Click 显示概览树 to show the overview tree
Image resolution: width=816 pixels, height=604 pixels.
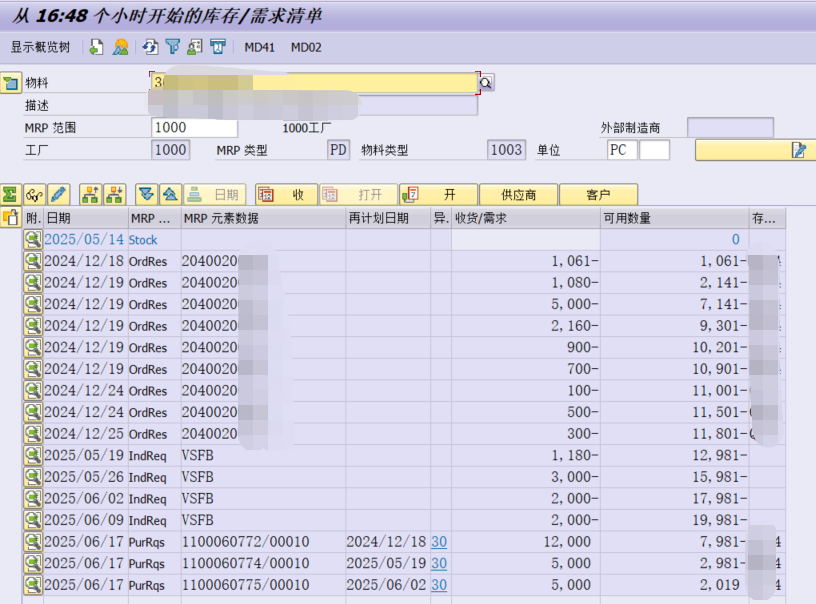pos(40,46)
